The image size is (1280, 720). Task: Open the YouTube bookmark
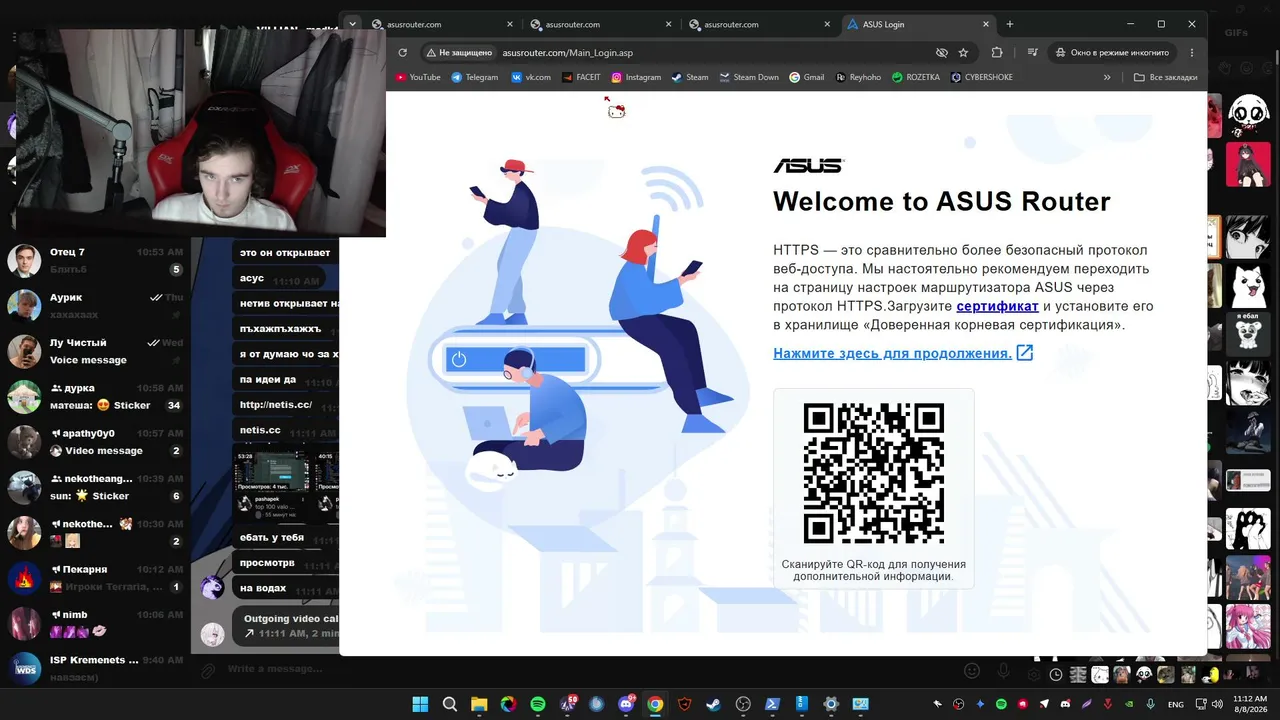coord(418,77)
